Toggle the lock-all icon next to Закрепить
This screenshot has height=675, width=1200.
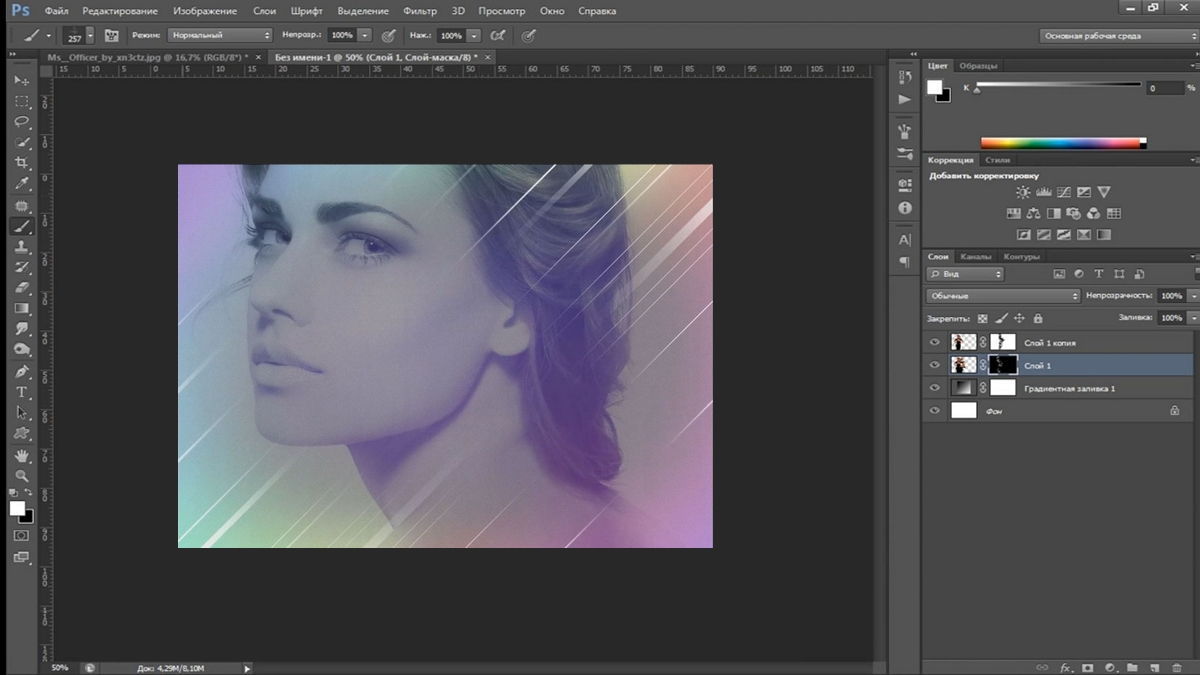pos(1037,319)
